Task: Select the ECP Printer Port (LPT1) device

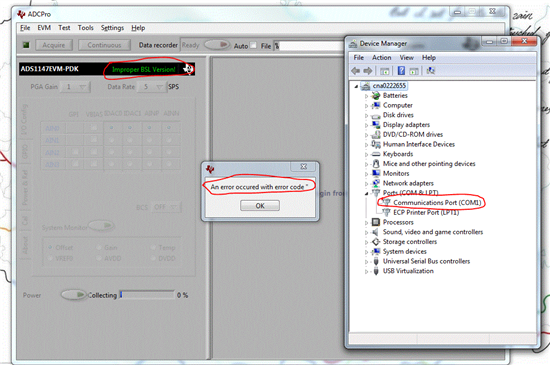Action: [426, 212]
